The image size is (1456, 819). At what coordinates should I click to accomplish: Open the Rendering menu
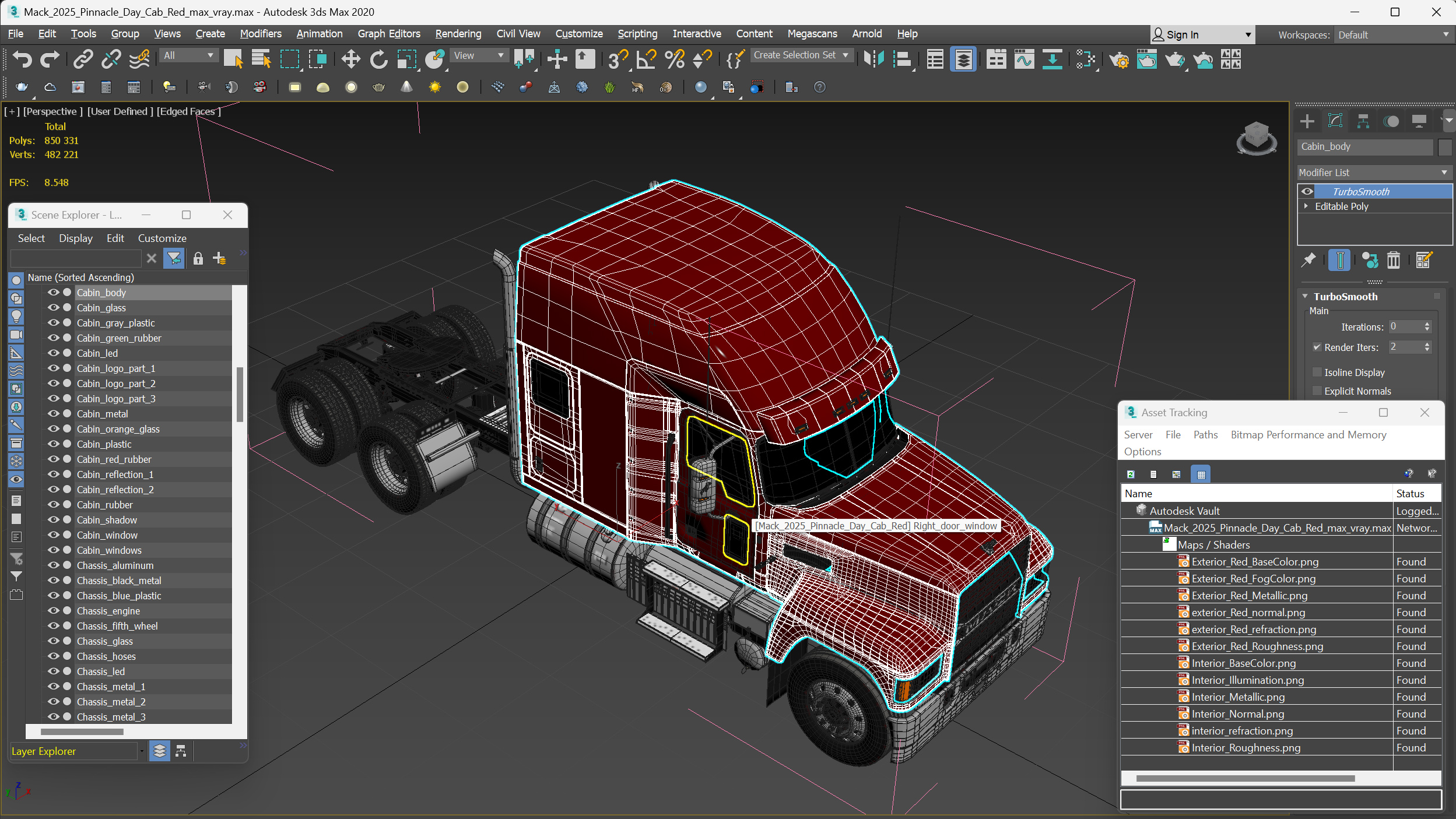[458, 34]
